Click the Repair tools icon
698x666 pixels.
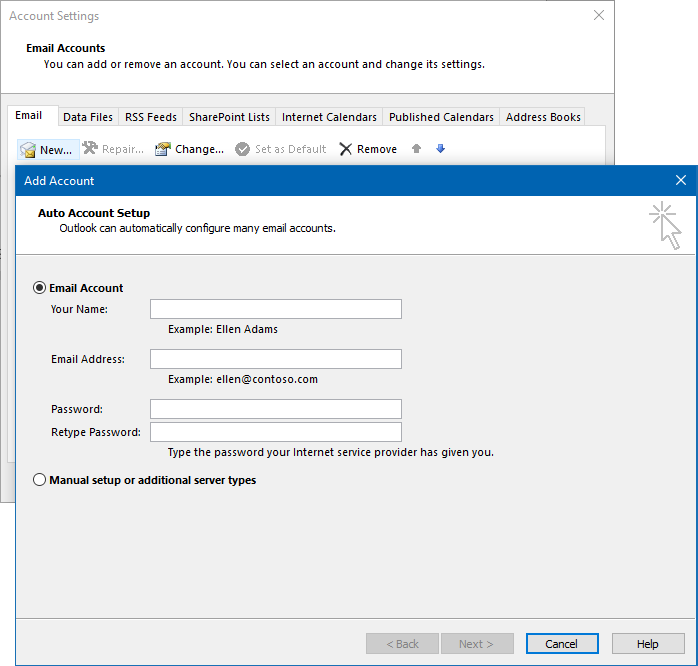click(x=90, y=148)
